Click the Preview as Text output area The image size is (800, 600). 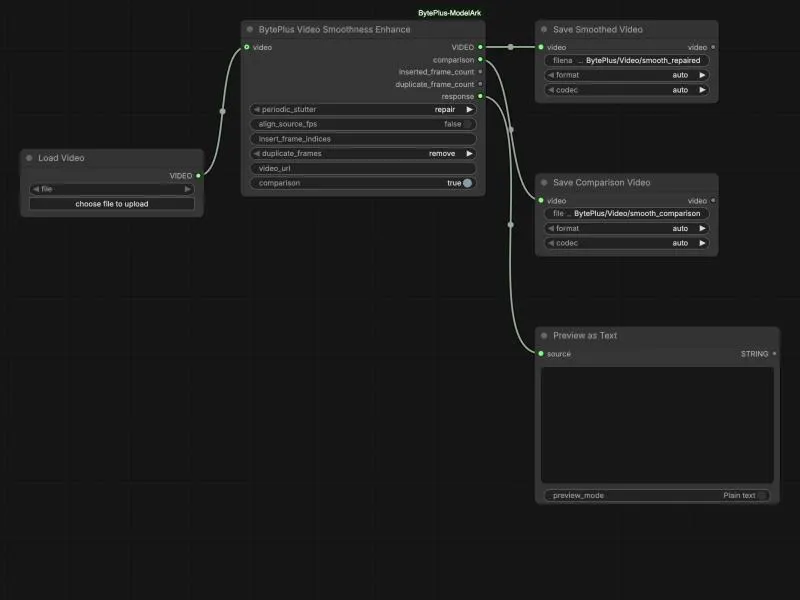point(657,425)
